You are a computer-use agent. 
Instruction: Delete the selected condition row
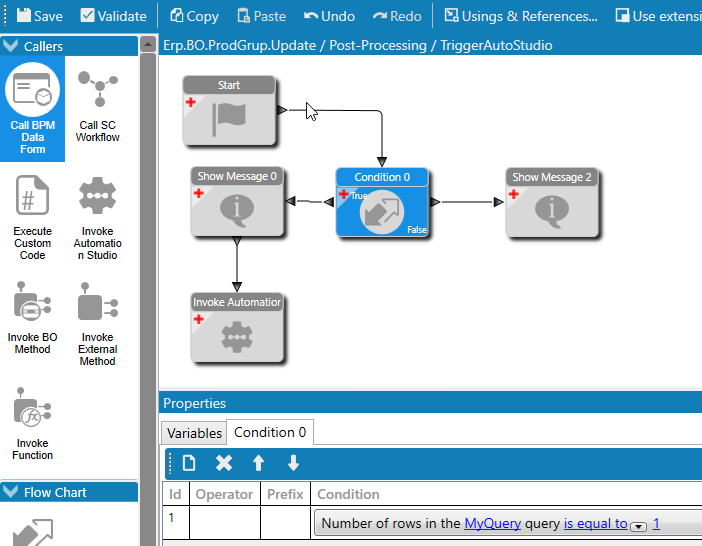point(224,463)
